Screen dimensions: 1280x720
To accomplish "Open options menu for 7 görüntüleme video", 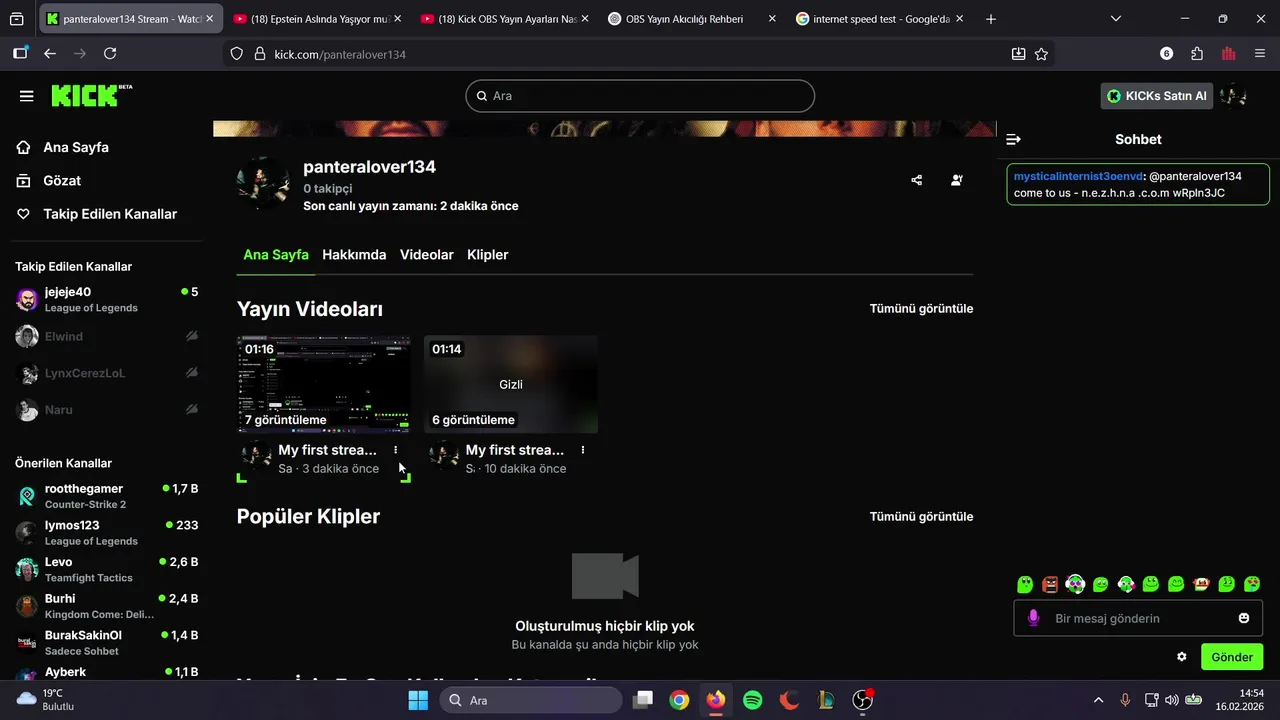I will [x=396, y=450].
